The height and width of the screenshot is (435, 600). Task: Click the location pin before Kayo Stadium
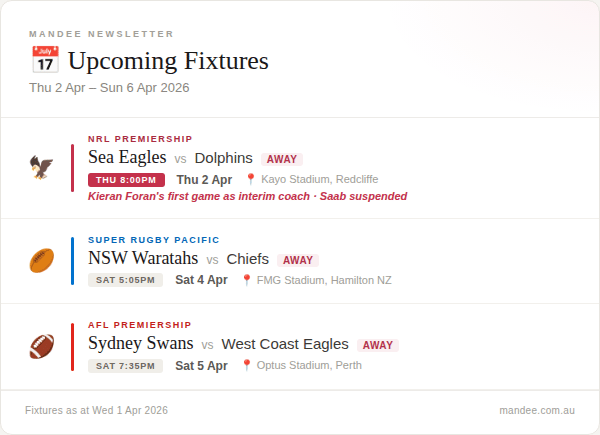251,179
